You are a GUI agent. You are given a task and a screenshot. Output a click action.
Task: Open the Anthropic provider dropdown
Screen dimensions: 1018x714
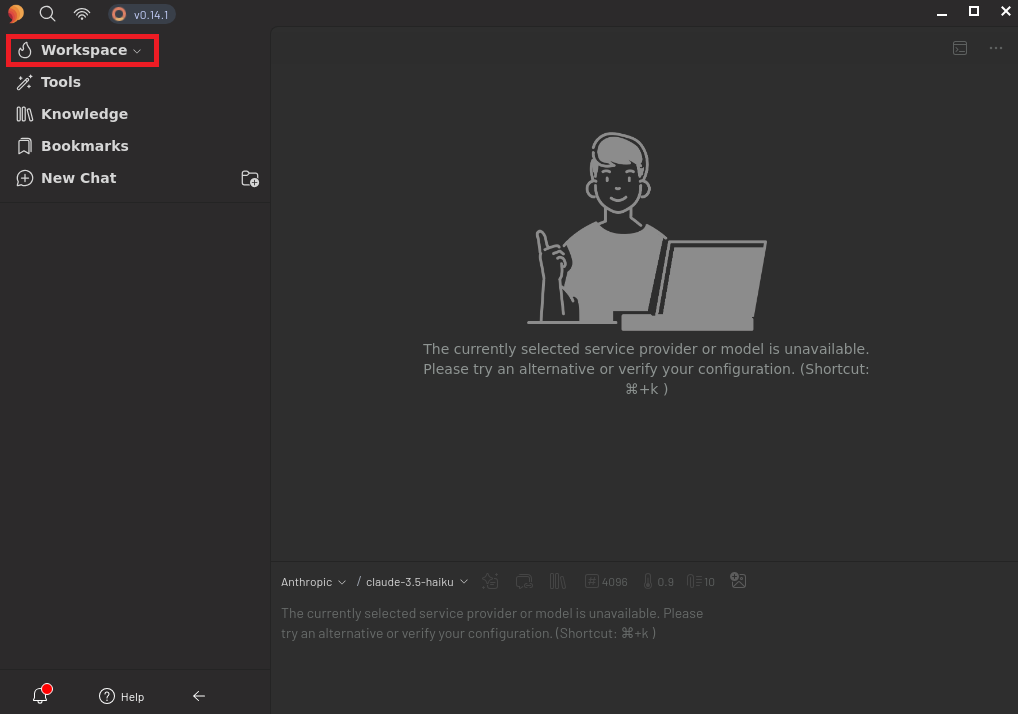click(x=313, y=582)
